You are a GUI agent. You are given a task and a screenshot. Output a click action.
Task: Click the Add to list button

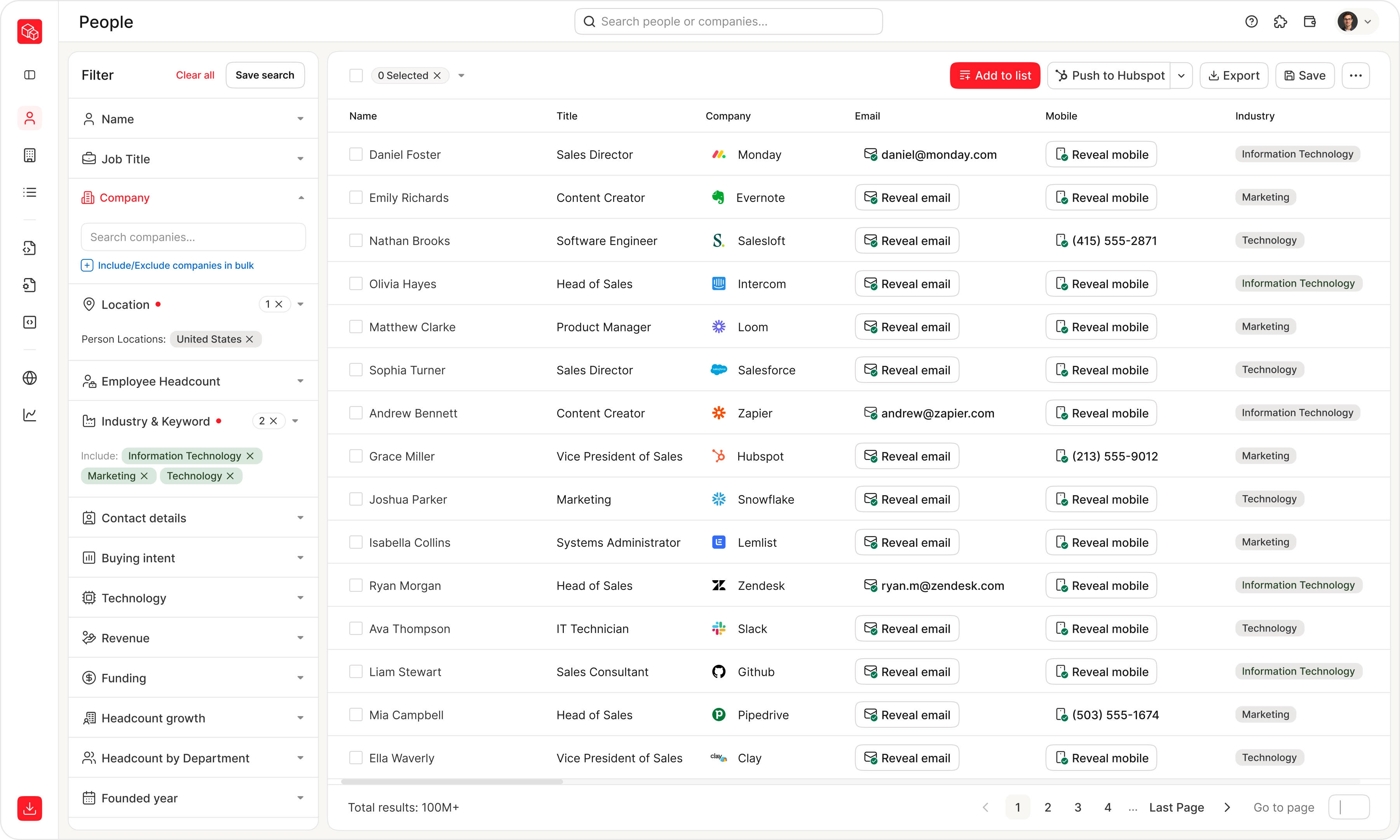994,75
